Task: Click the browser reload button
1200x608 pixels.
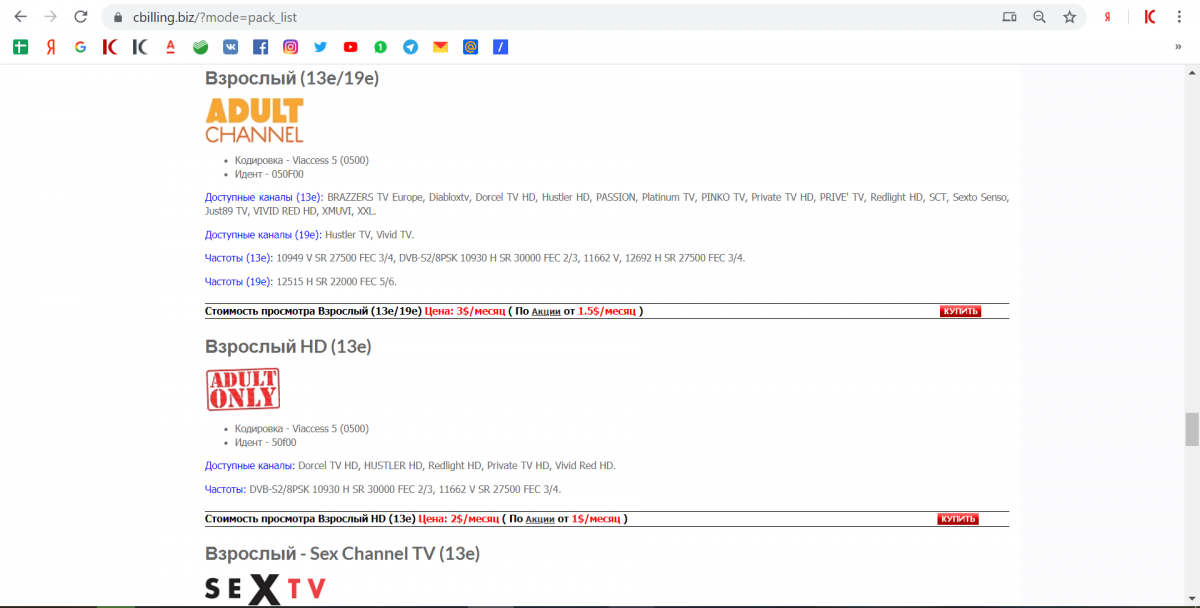Action: [x=81, y=17]
